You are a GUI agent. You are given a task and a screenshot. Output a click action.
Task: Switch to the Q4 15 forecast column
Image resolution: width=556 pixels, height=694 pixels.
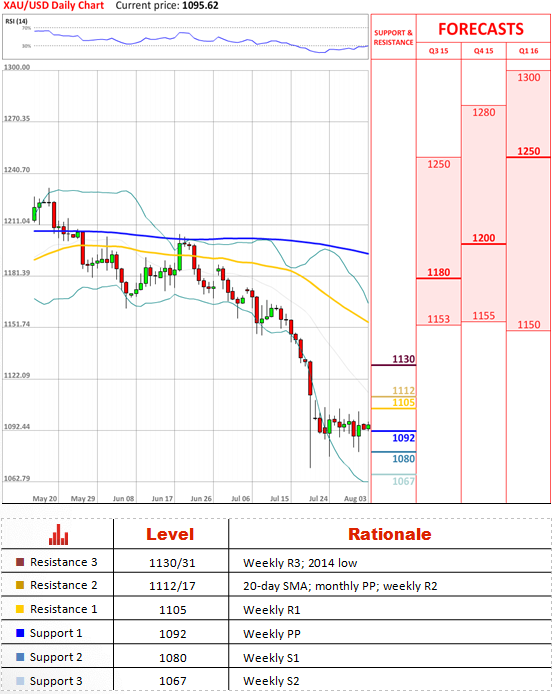point(483,51)
